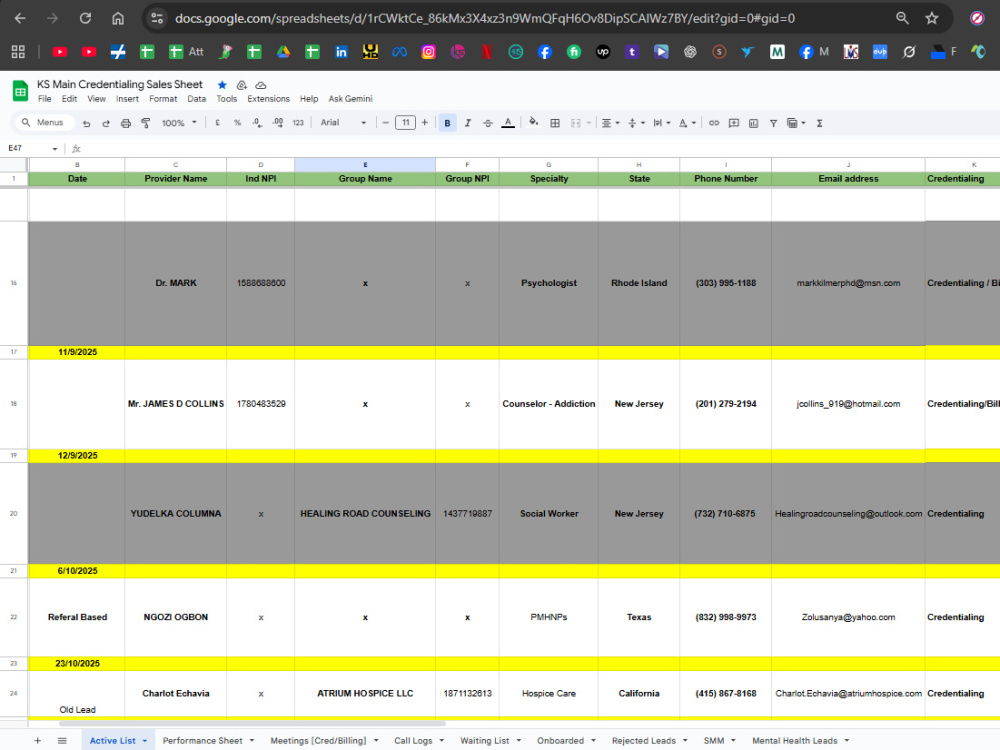Open the Insert menu
1000x750 pixels.
pyautogui.click(x=127, y=99)
